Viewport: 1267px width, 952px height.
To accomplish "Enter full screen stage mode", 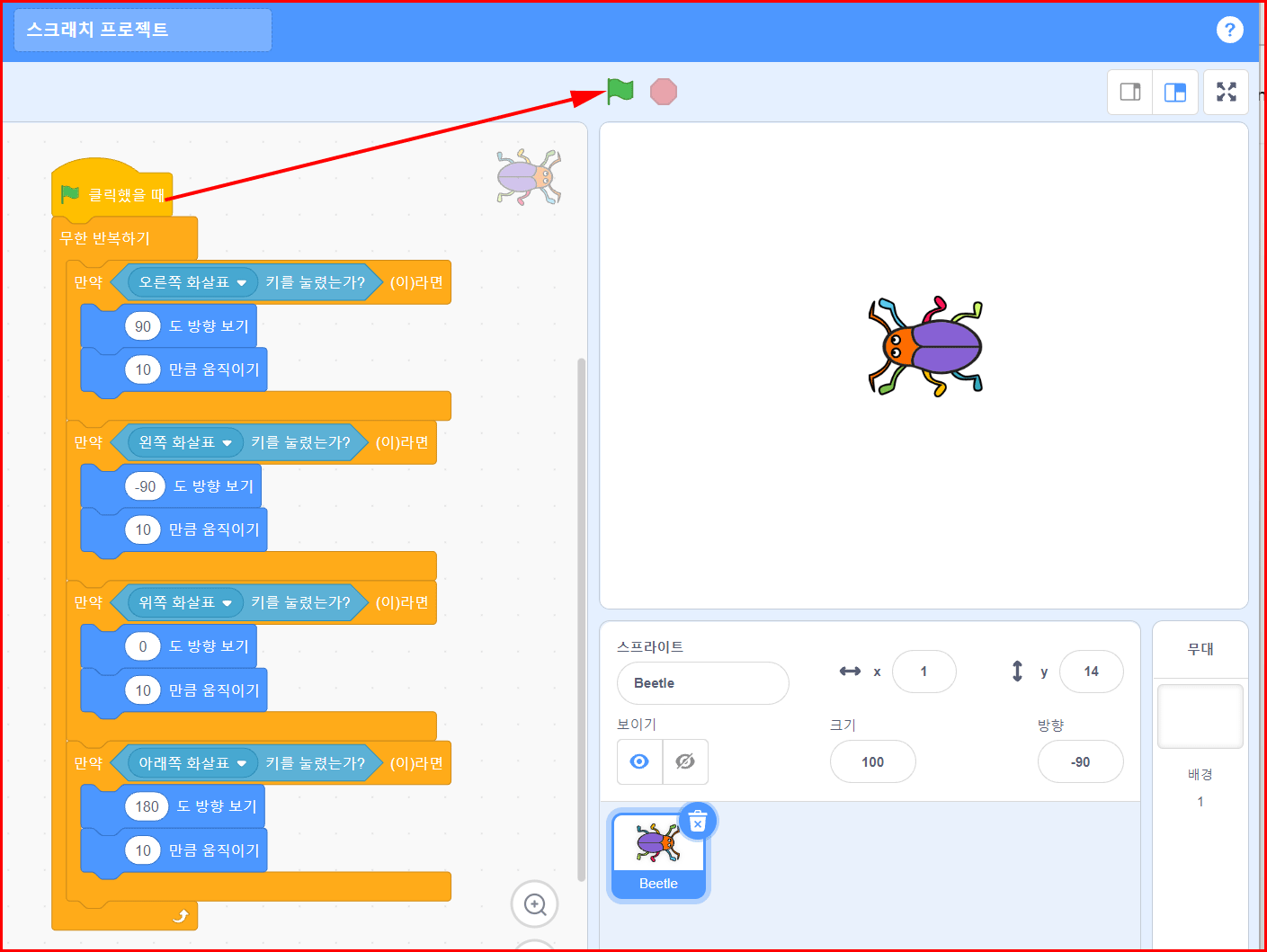I will (1227, 92).
